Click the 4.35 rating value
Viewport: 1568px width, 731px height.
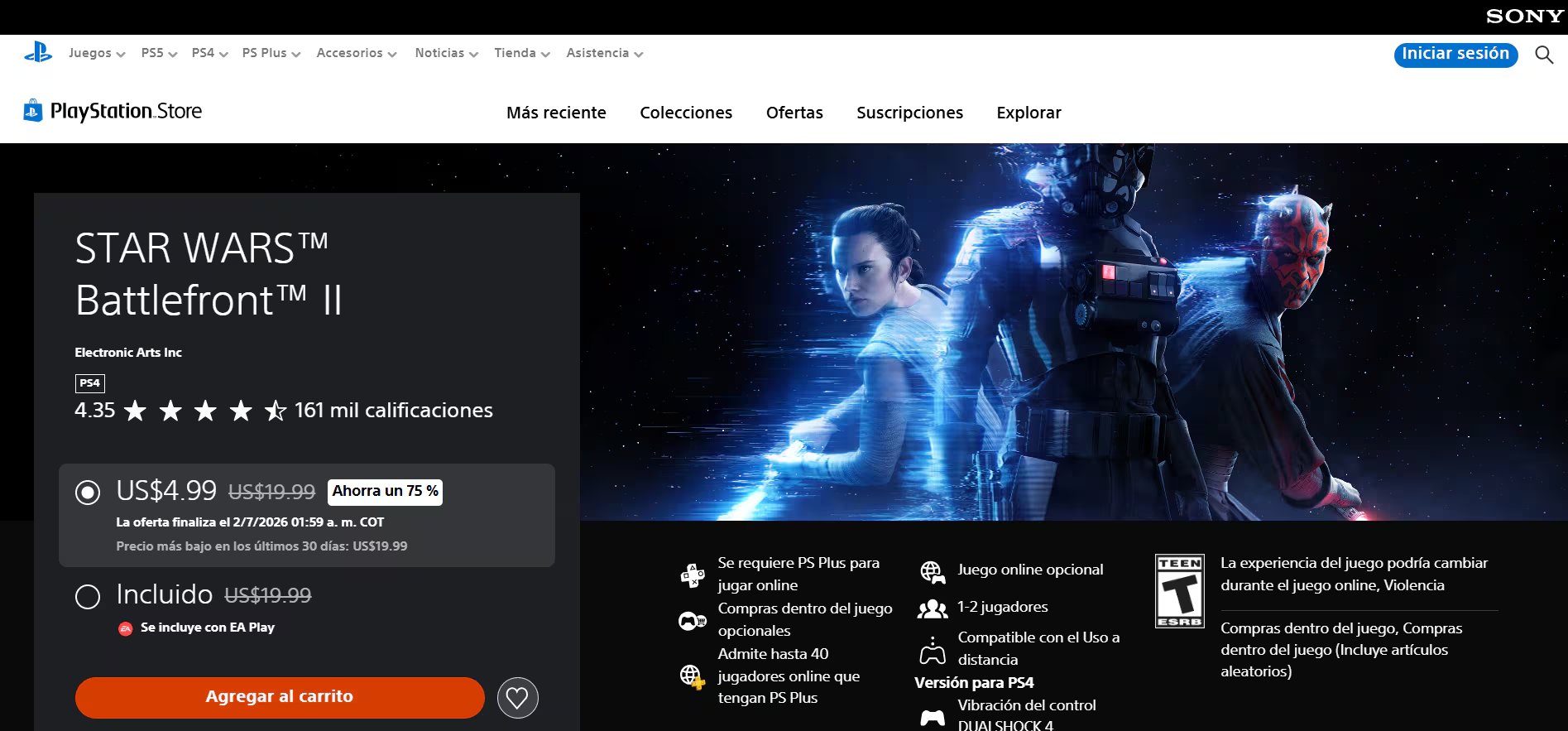(x=95, y=411)
